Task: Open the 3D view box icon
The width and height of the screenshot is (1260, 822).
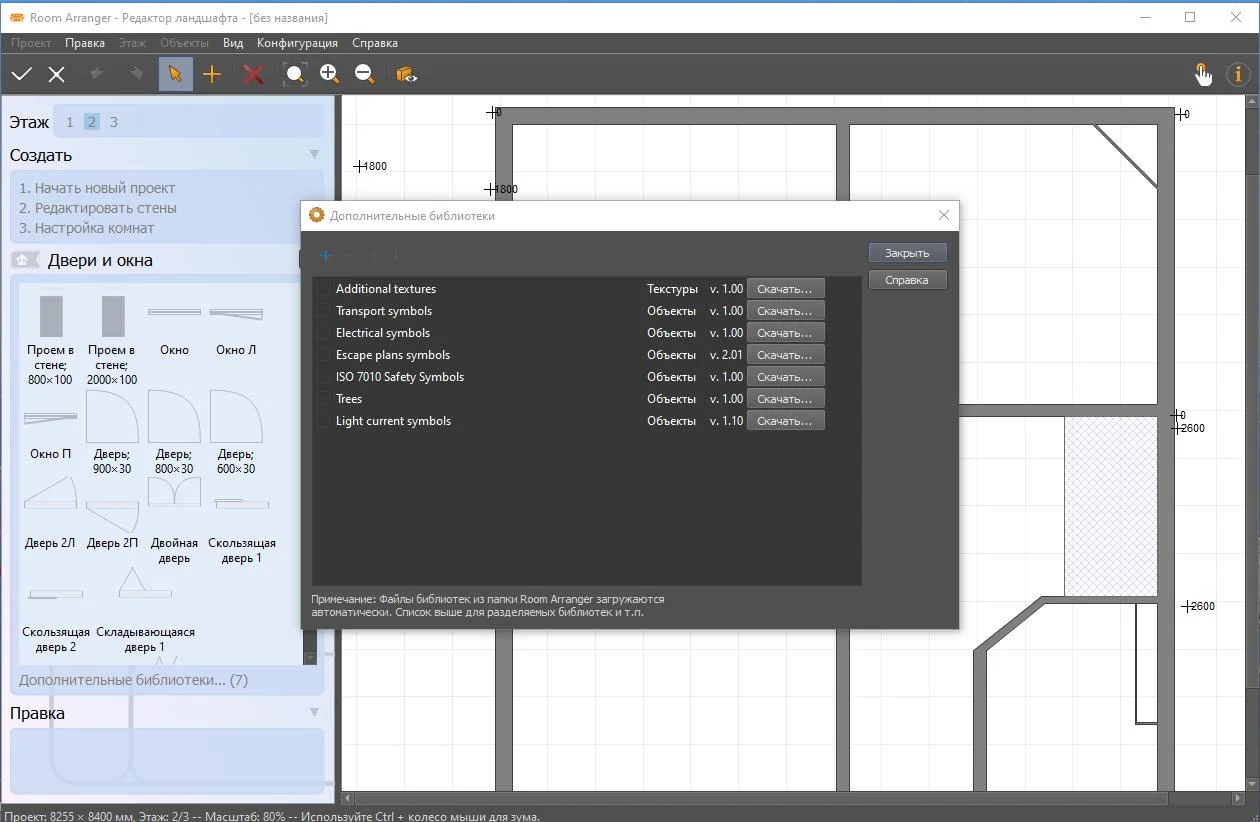Action: click(406, 74)
